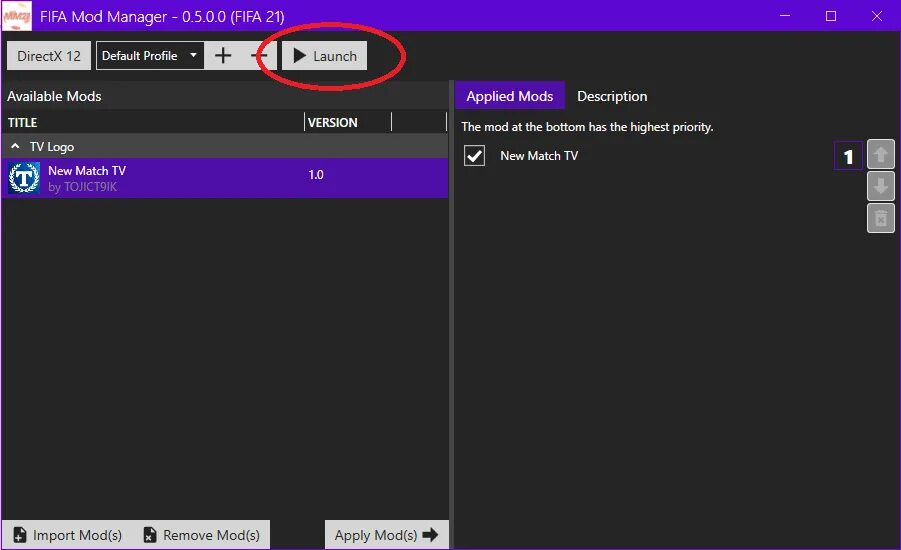Image resolution: width=901 pixels, height=550 pixels.
Task: Maximize the FIFA Mod Manager window
Action: [831, 16]
